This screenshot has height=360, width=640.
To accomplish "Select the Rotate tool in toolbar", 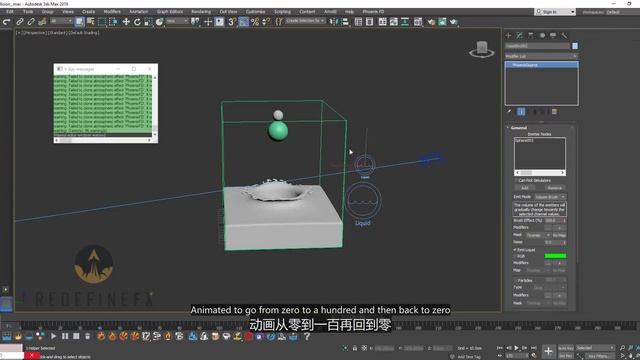I will [x=137, y=22].
